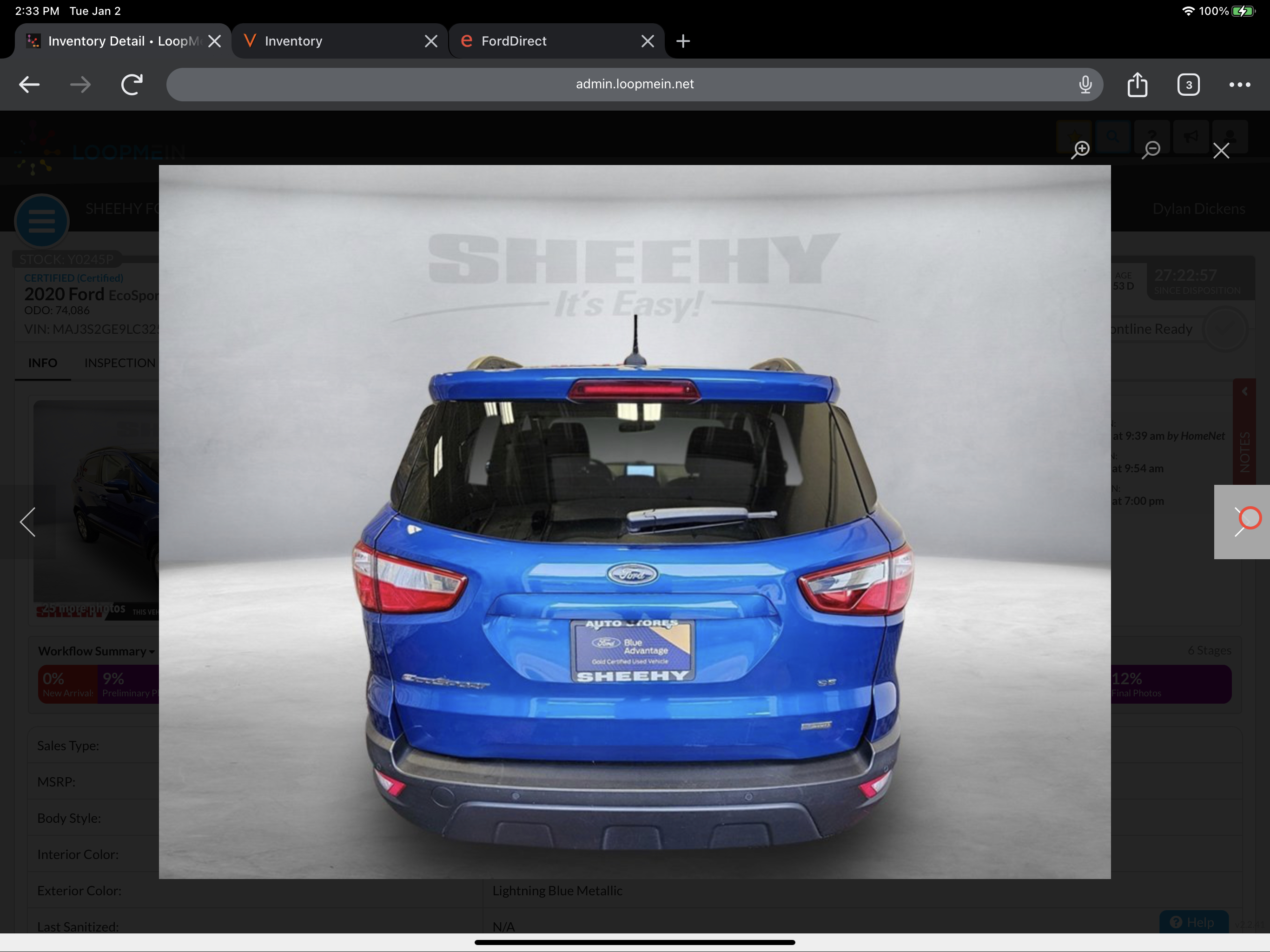Screen dimensions: 1270x952
Task: Open the tab switcher showing 3 tabs
Action: click(1189, 85)
